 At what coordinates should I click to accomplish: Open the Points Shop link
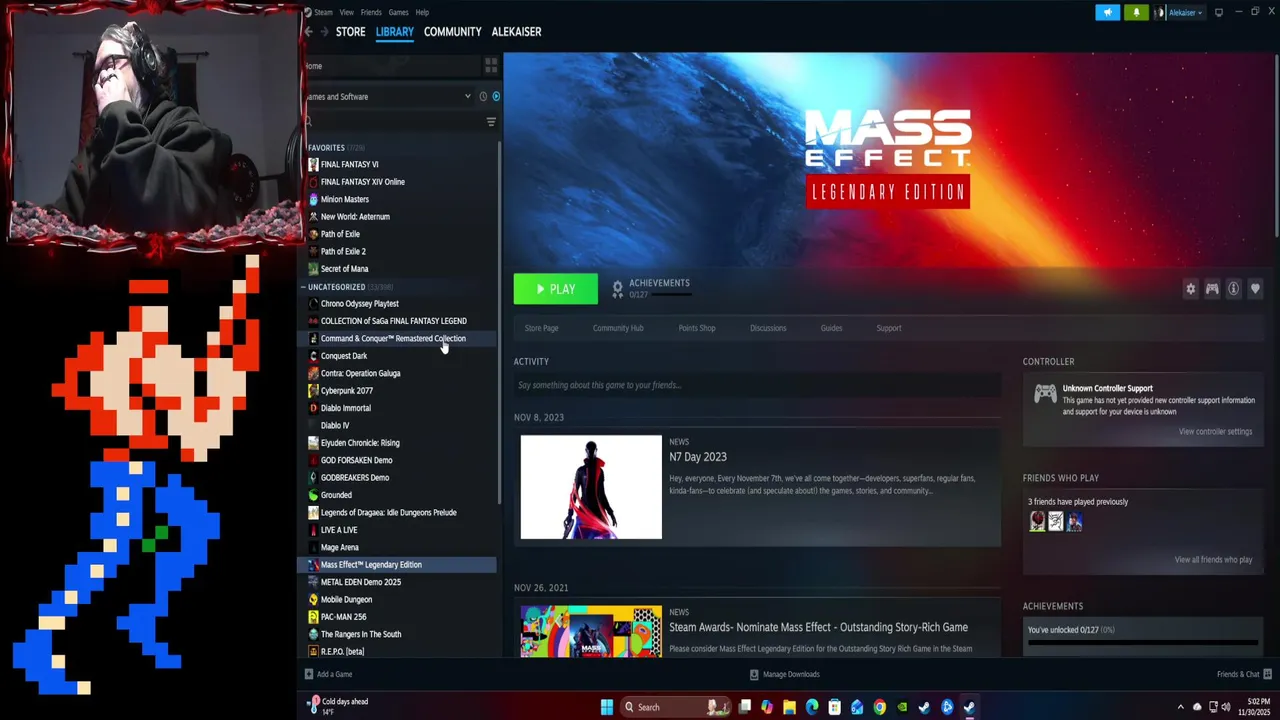pyautogui.click(x=697, y=328)
